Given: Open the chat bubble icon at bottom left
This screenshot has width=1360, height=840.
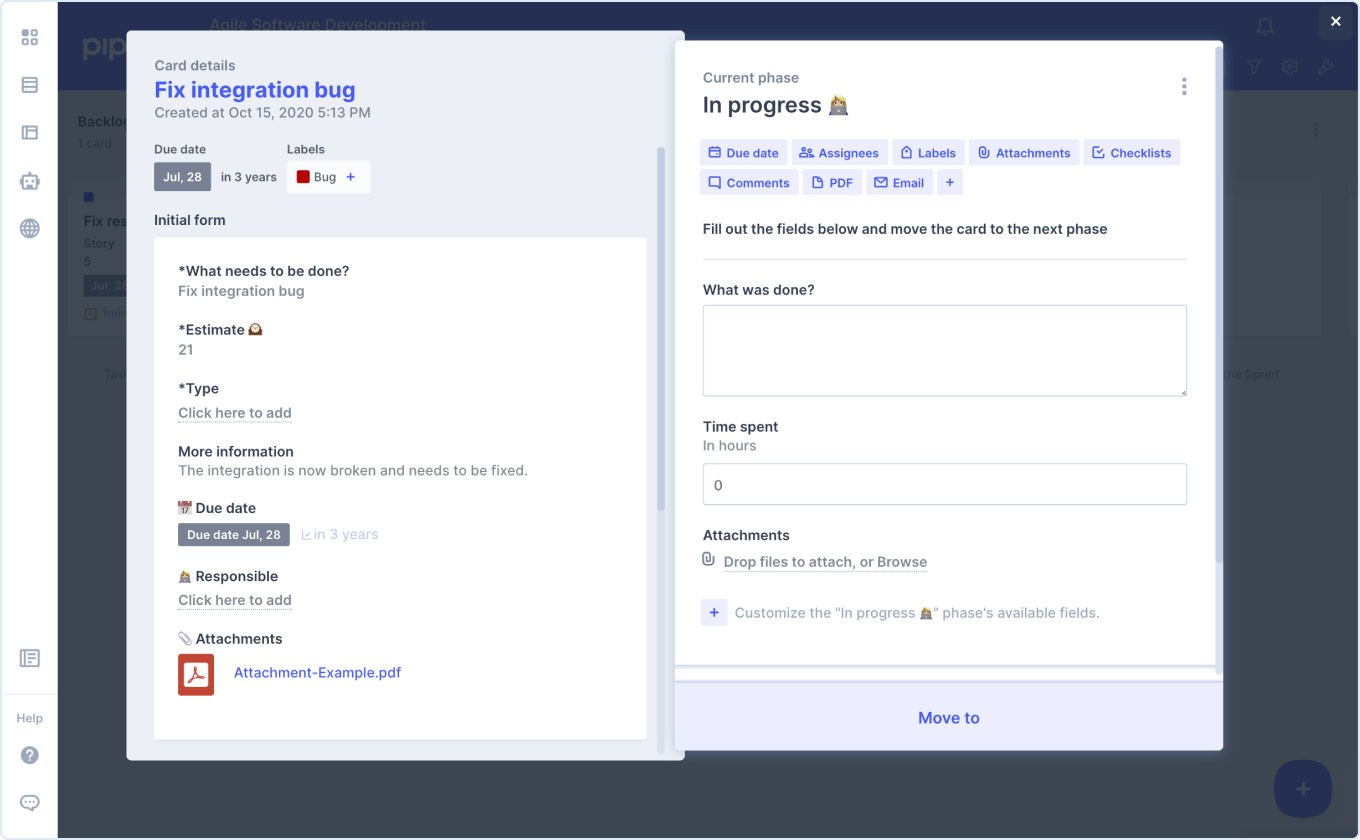Looking at the screenshot, I should (29, 802).
